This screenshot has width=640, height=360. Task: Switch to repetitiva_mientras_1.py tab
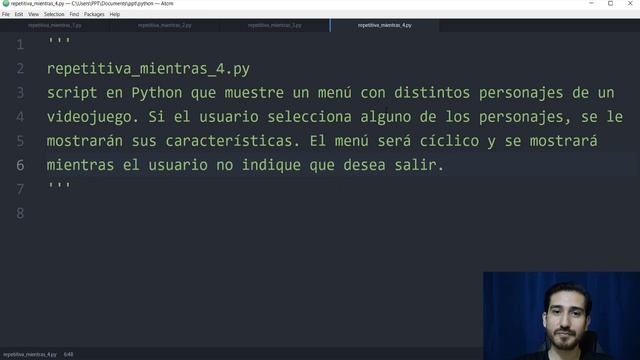tap(55, 25)
